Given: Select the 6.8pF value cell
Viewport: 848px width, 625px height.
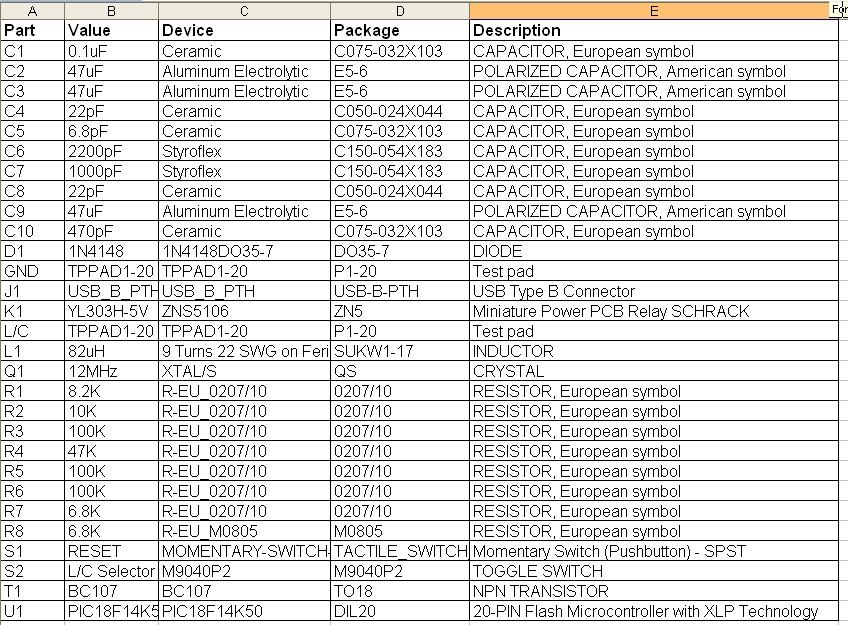Looking at the screenshot, I should (x=111, y=131).
